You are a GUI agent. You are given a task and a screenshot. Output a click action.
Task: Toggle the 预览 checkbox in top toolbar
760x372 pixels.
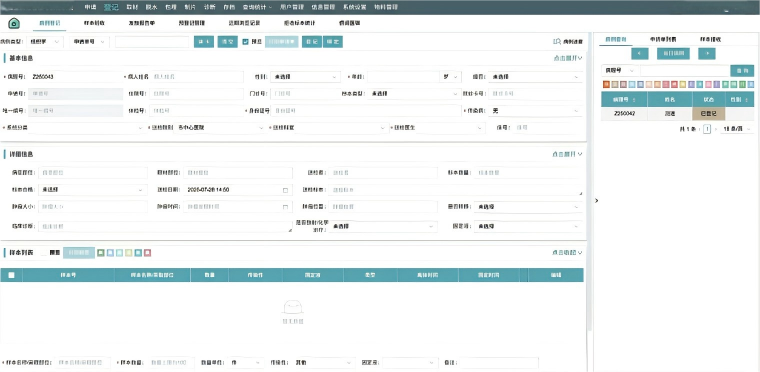[x=245, y=42]
